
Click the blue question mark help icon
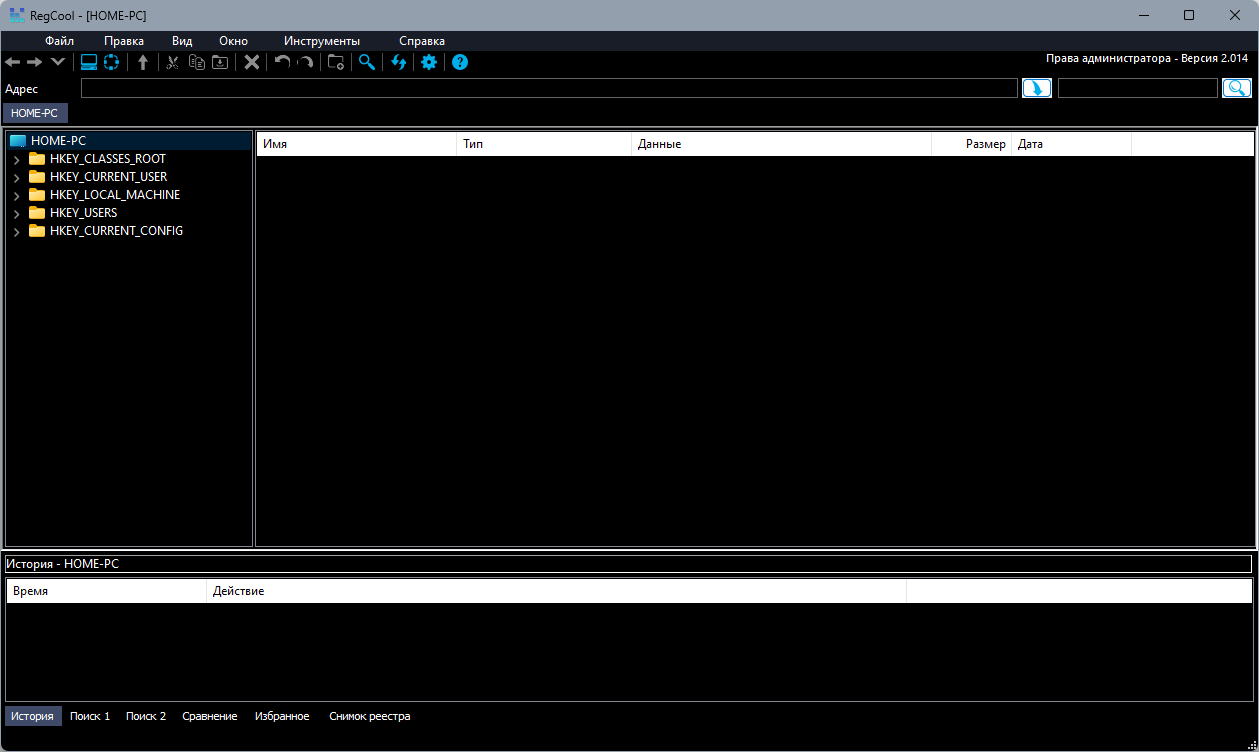point(460,62)
